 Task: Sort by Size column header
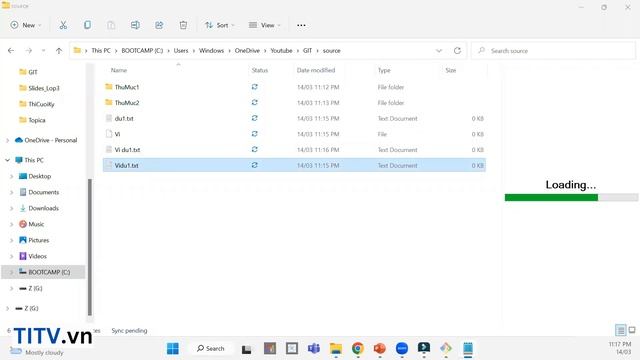click(451, 70)
